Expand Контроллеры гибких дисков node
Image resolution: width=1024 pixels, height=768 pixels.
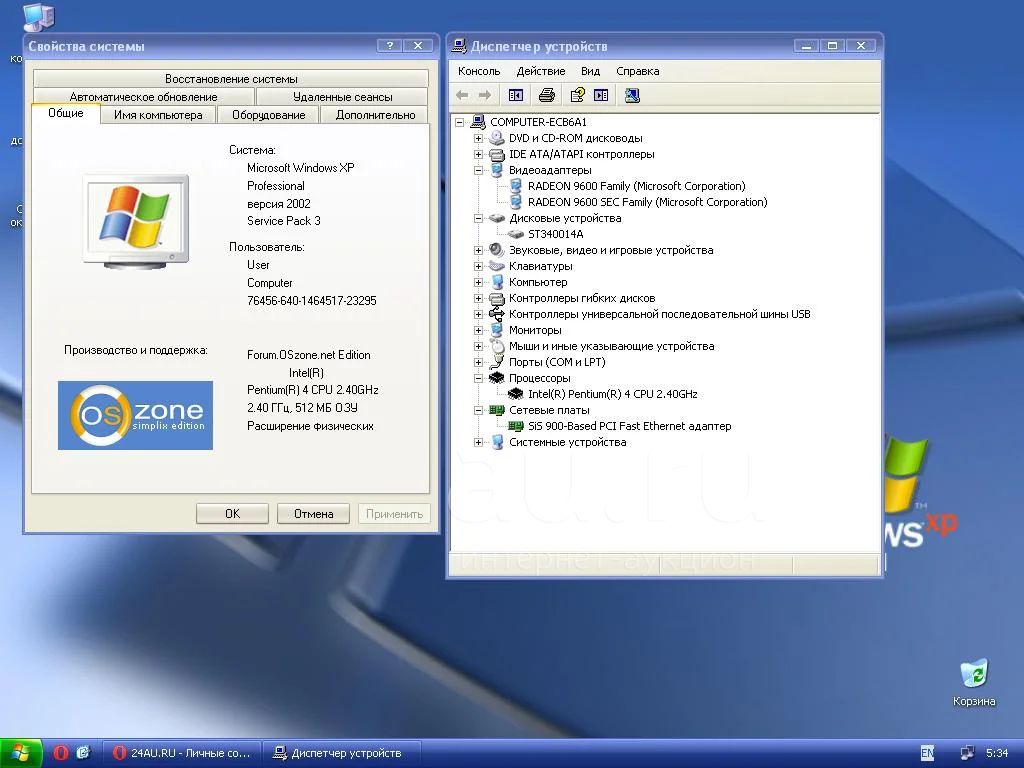tap(479, 298)
